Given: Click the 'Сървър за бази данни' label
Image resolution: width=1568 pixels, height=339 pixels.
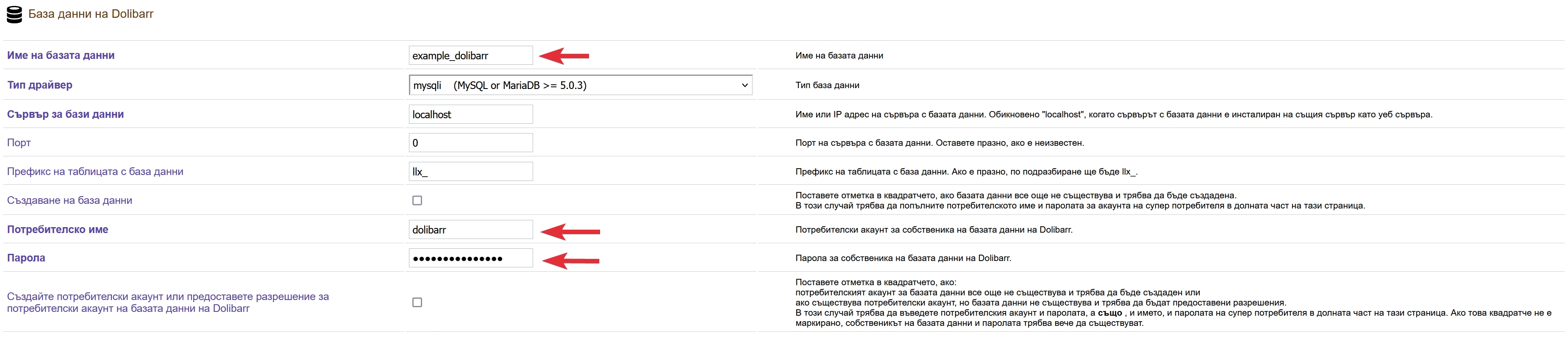Looking at the screenshot, I should pyautogui.click(x=65, y=114).
